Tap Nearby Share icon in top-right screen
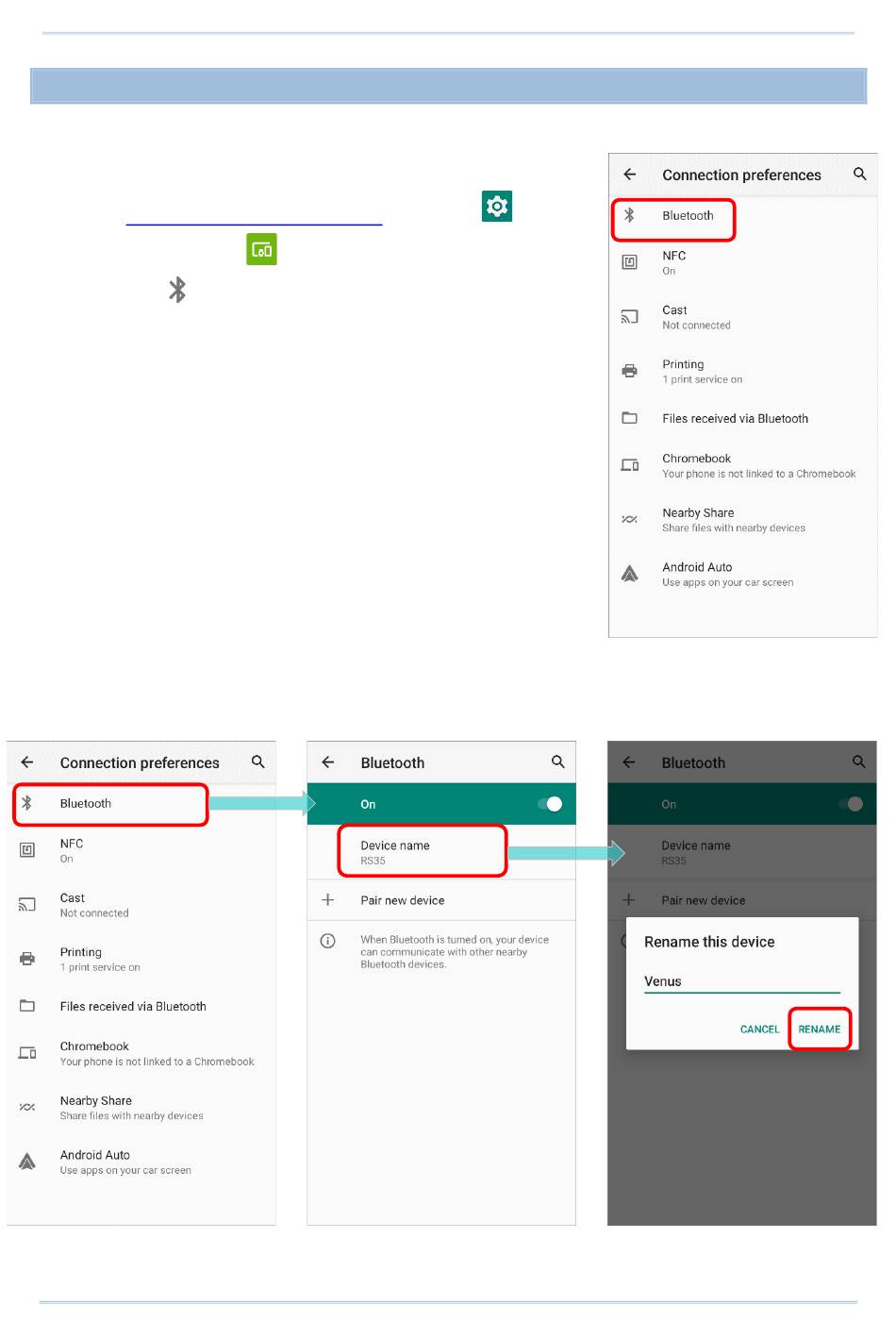The image size is (896, 1339). (x=629, y=520)
